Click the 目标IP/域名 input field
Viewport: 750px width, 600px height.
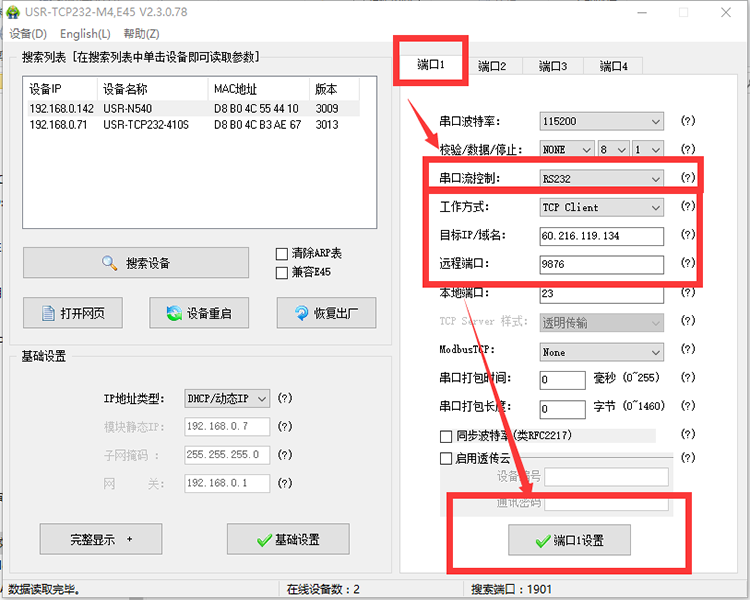coord(601,236)
